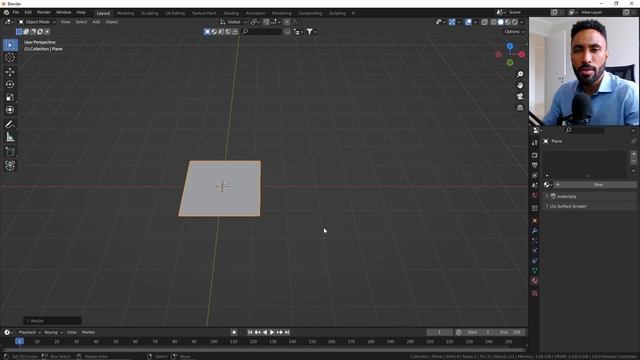This screenshot has width=640, height=360.
Task: Click the viewport zoom magnifier icon
Action: (520, 74)
